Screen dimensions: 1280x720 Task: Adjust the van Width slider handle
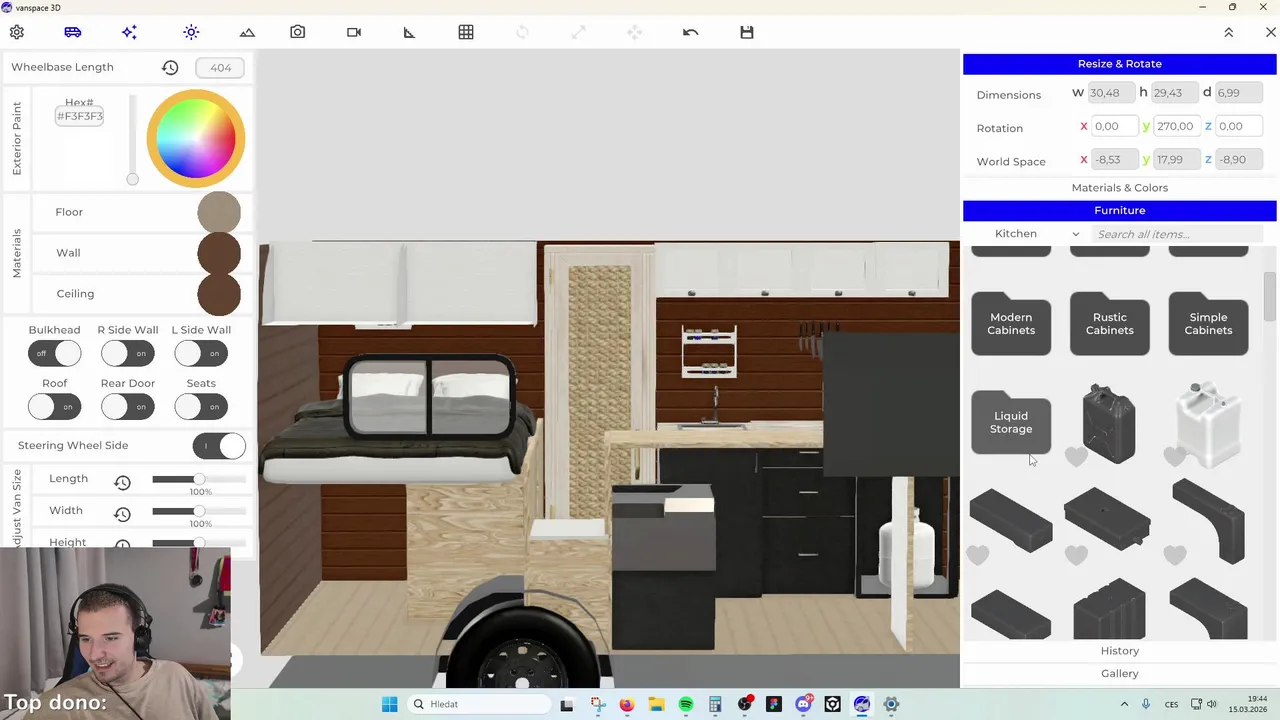point(200,511)
